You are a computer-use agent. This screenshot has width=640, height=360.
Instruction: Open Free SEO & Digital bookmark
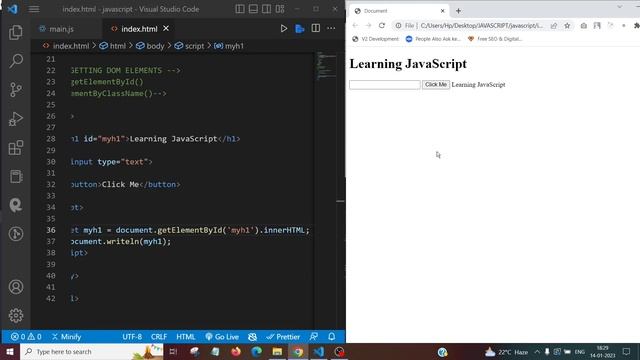tap(495, 39)
